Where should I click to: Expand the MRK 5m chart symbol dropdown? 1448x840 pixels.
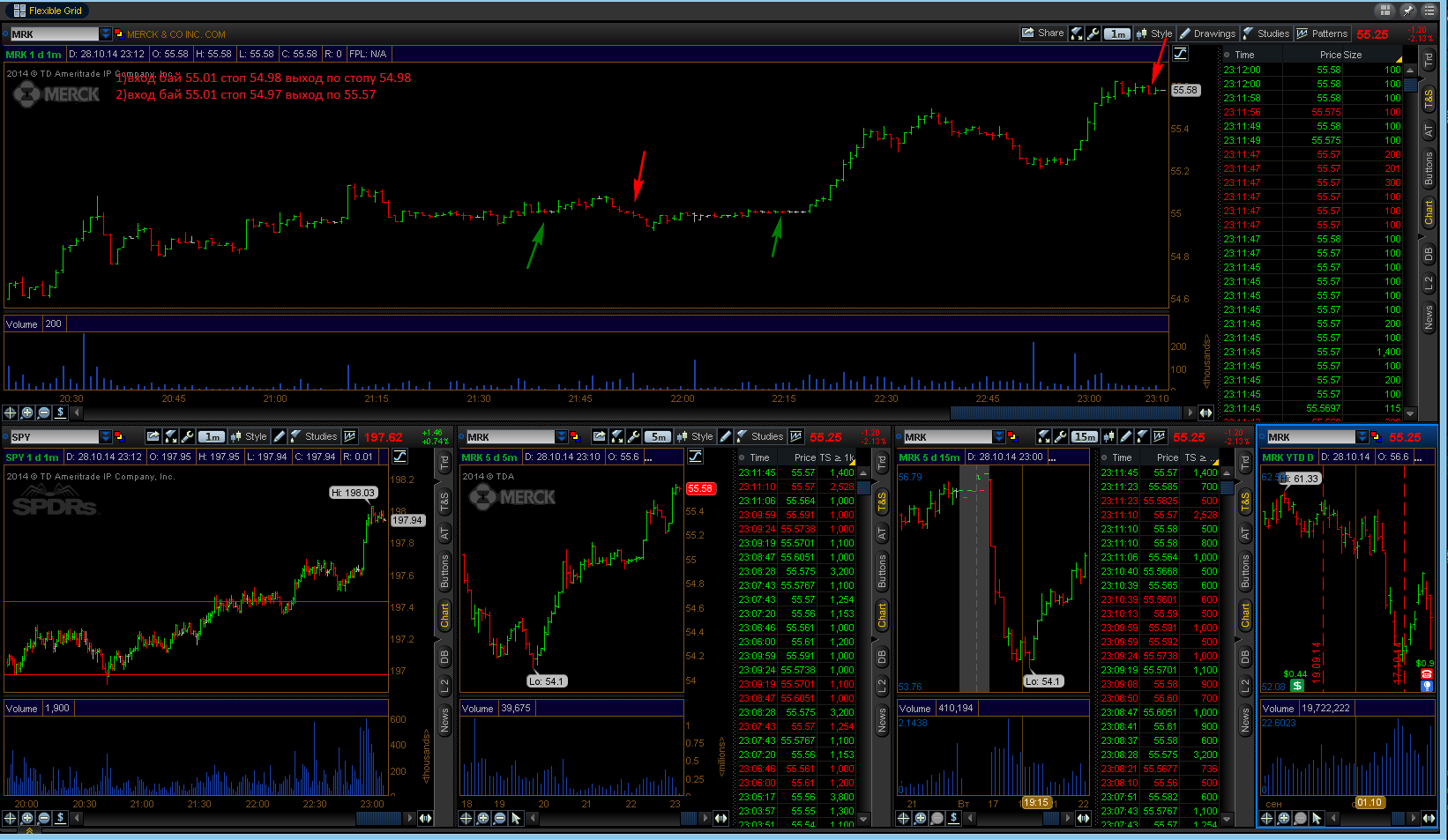pos(561,437)
